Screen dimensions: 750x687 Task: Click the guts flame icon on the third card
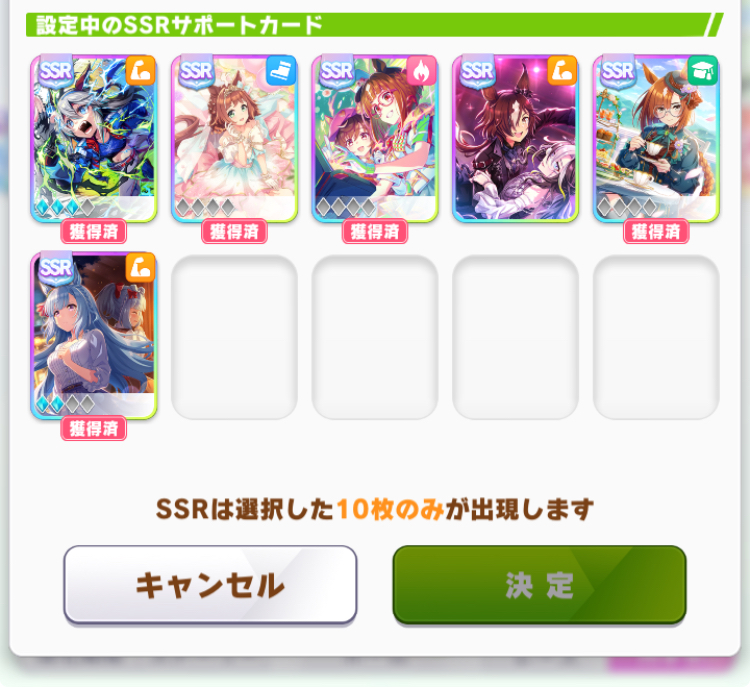click(421, 71)
